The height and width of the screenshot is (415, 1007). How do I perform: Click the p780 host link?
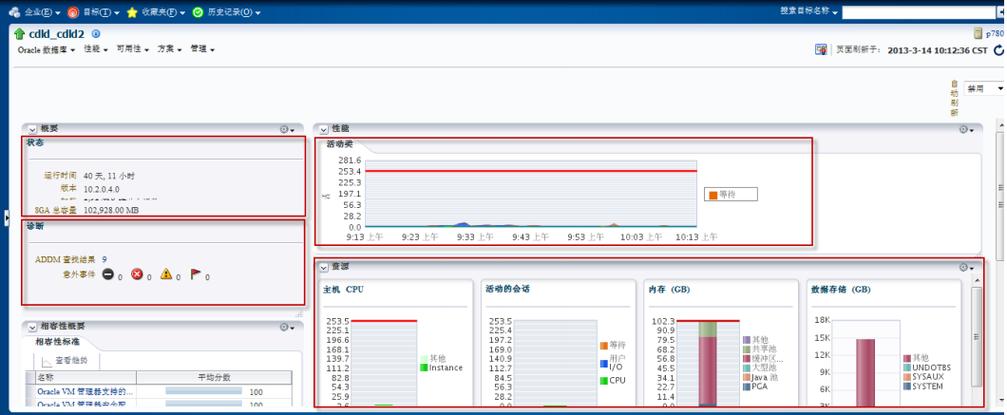(995, 34)
